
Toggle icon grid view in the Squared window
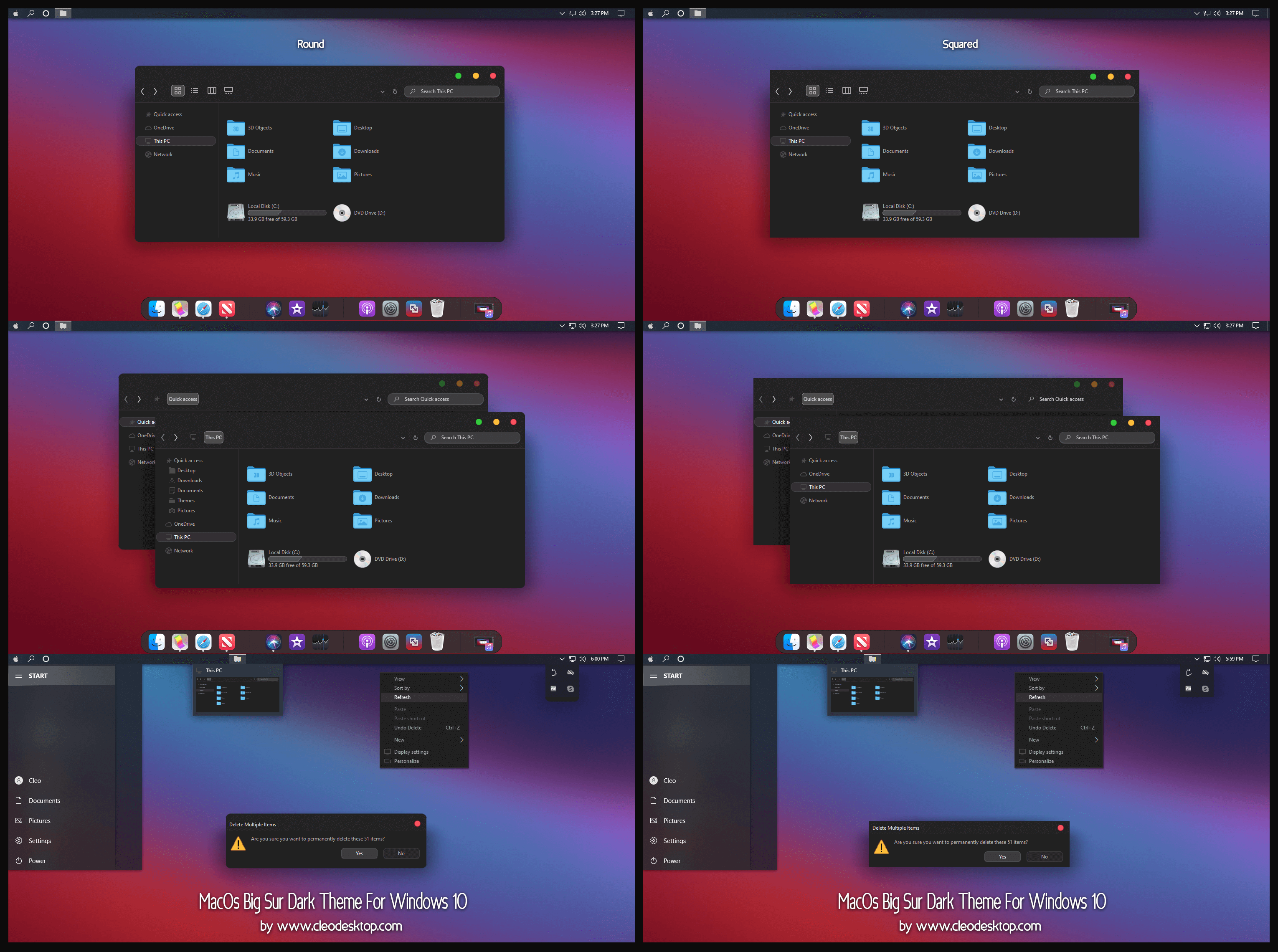click(812, 91)
